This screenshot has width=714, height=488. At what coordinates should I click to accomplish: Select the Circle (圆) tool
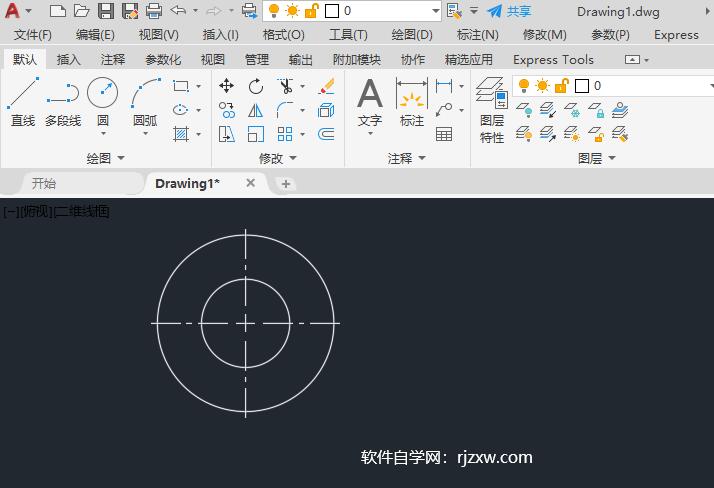(103, 101)
